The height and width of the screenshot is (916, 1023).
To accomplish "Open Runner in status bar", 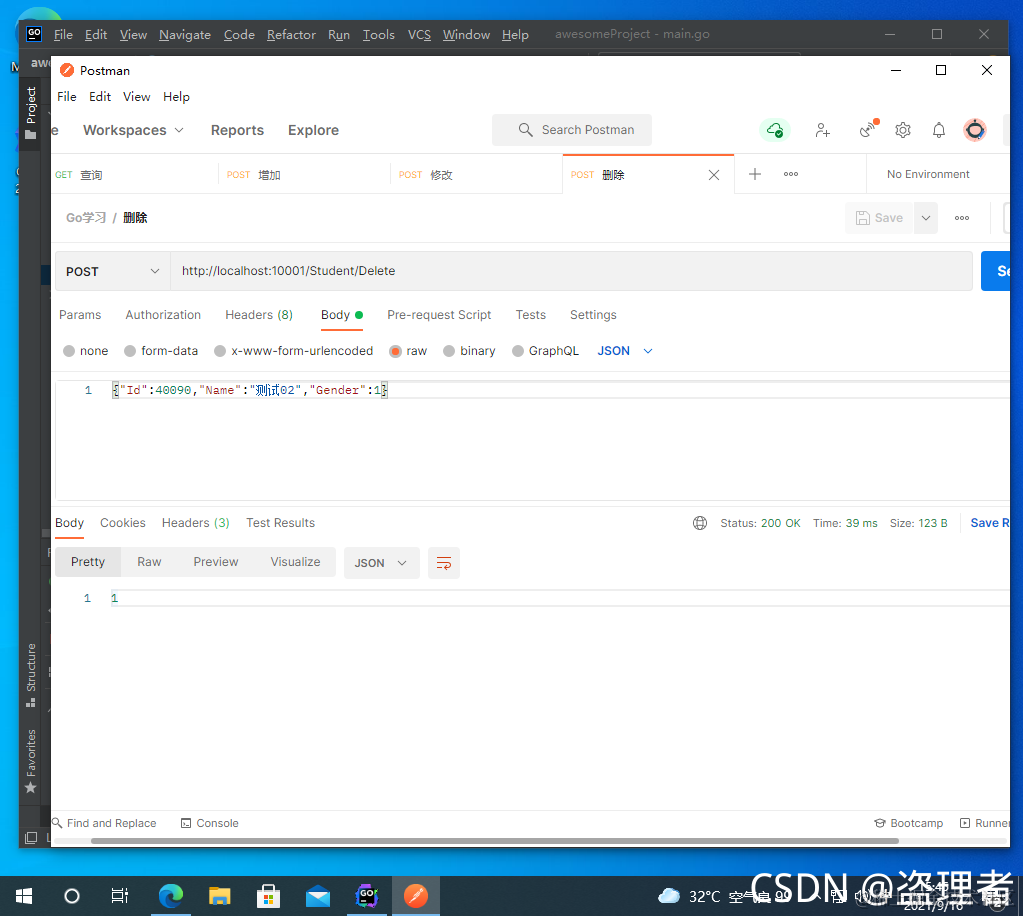I will 985,823.
